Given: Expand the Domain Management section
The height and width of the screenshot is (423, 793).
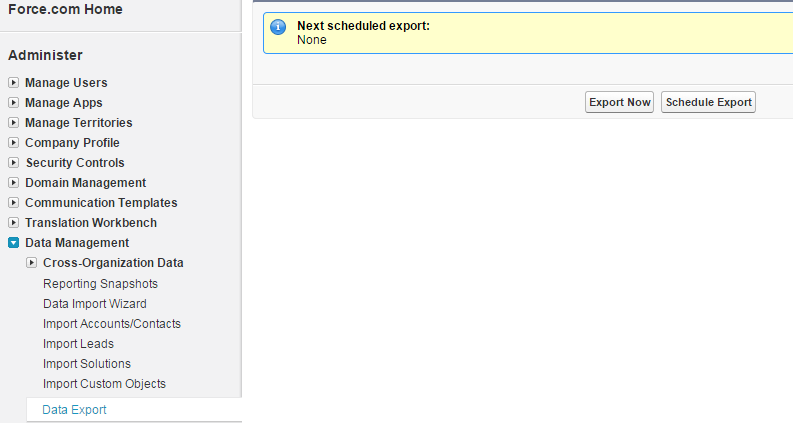Looking at the screenshot, I should coord(14,183).
